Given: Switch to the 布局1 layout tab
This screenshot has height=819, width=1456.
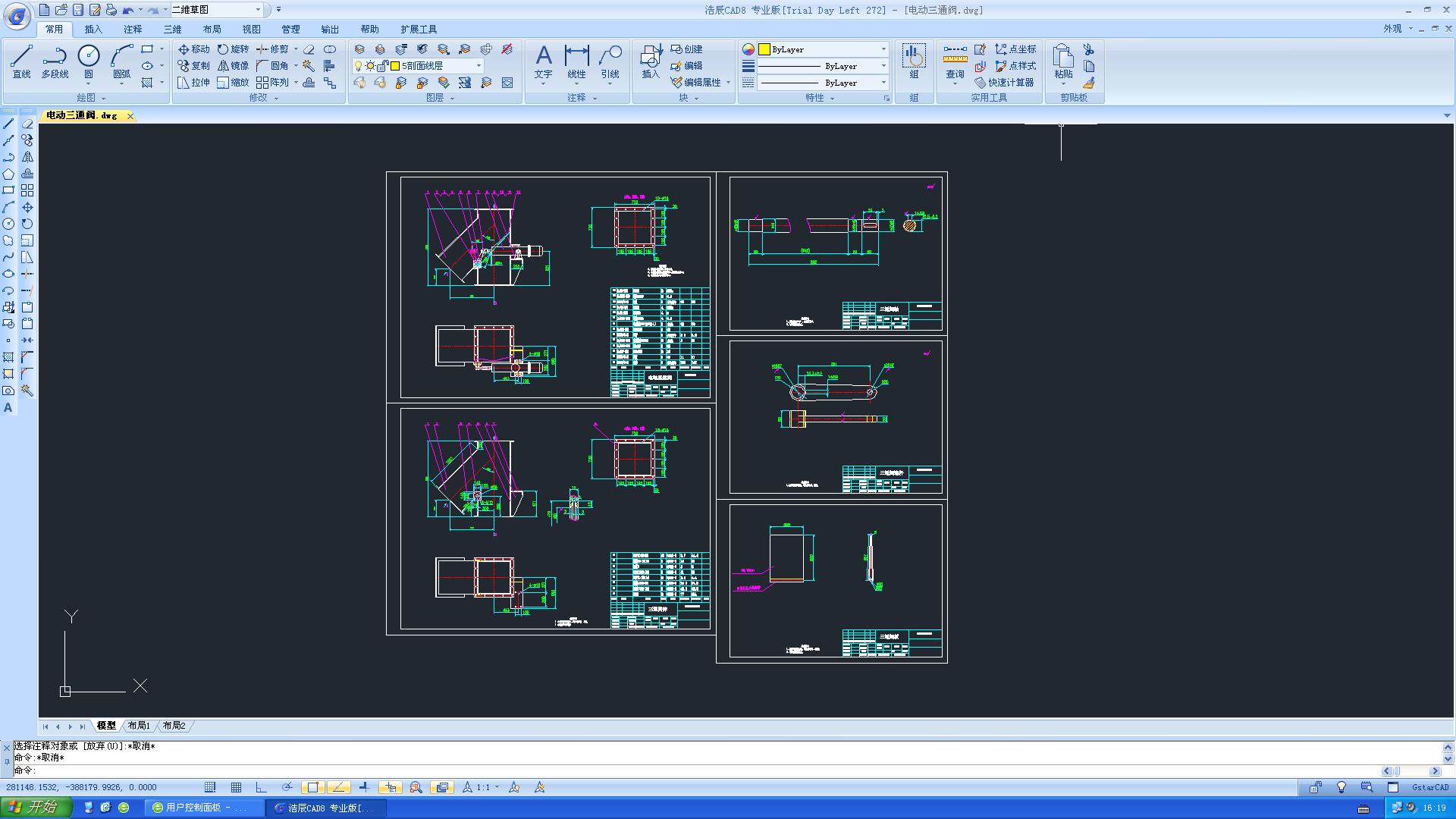Looking at the screenshot, I should [x=139, y=726].
